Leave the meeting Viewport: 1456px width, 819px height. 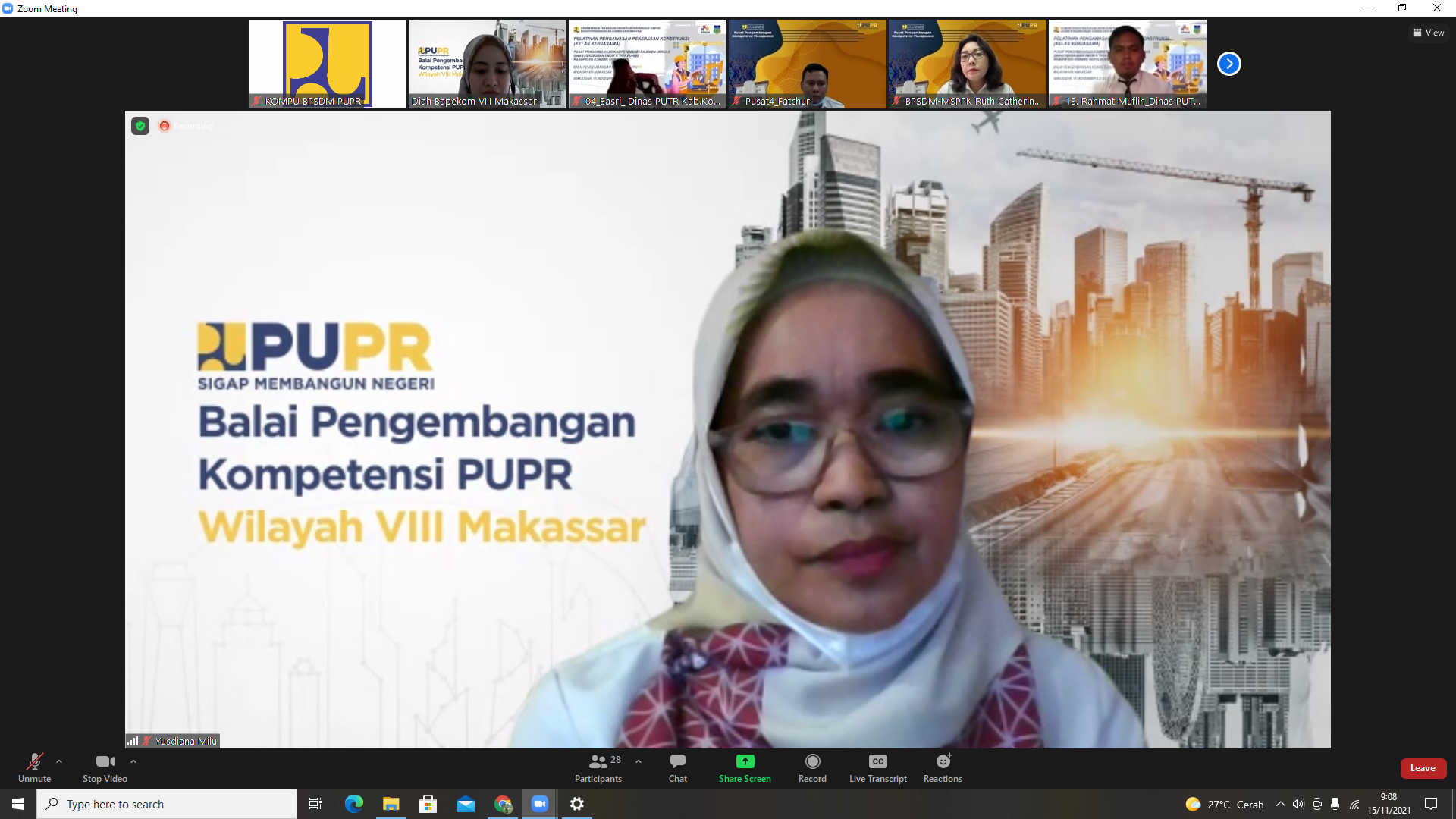coord(1423,768)
